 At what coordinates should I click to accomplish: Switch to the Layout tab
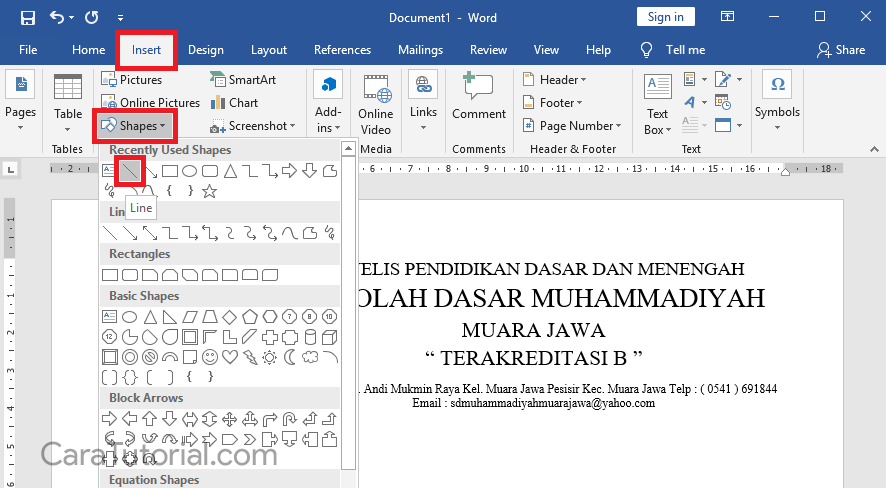[269, 50]
